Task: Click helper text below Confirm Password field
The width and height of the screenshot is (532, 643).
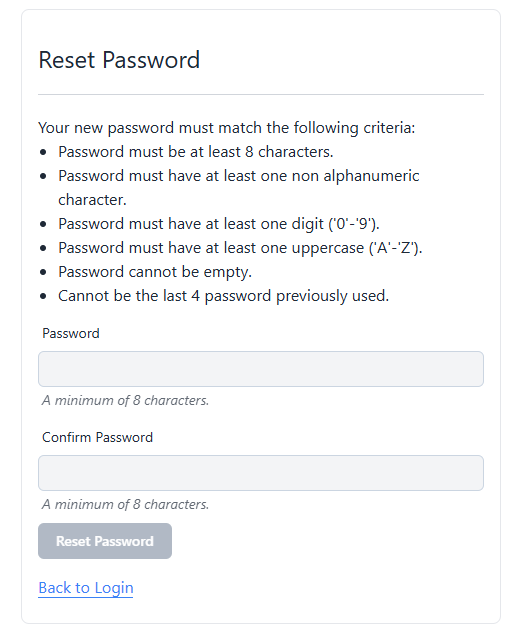Action: click(126, 504)
